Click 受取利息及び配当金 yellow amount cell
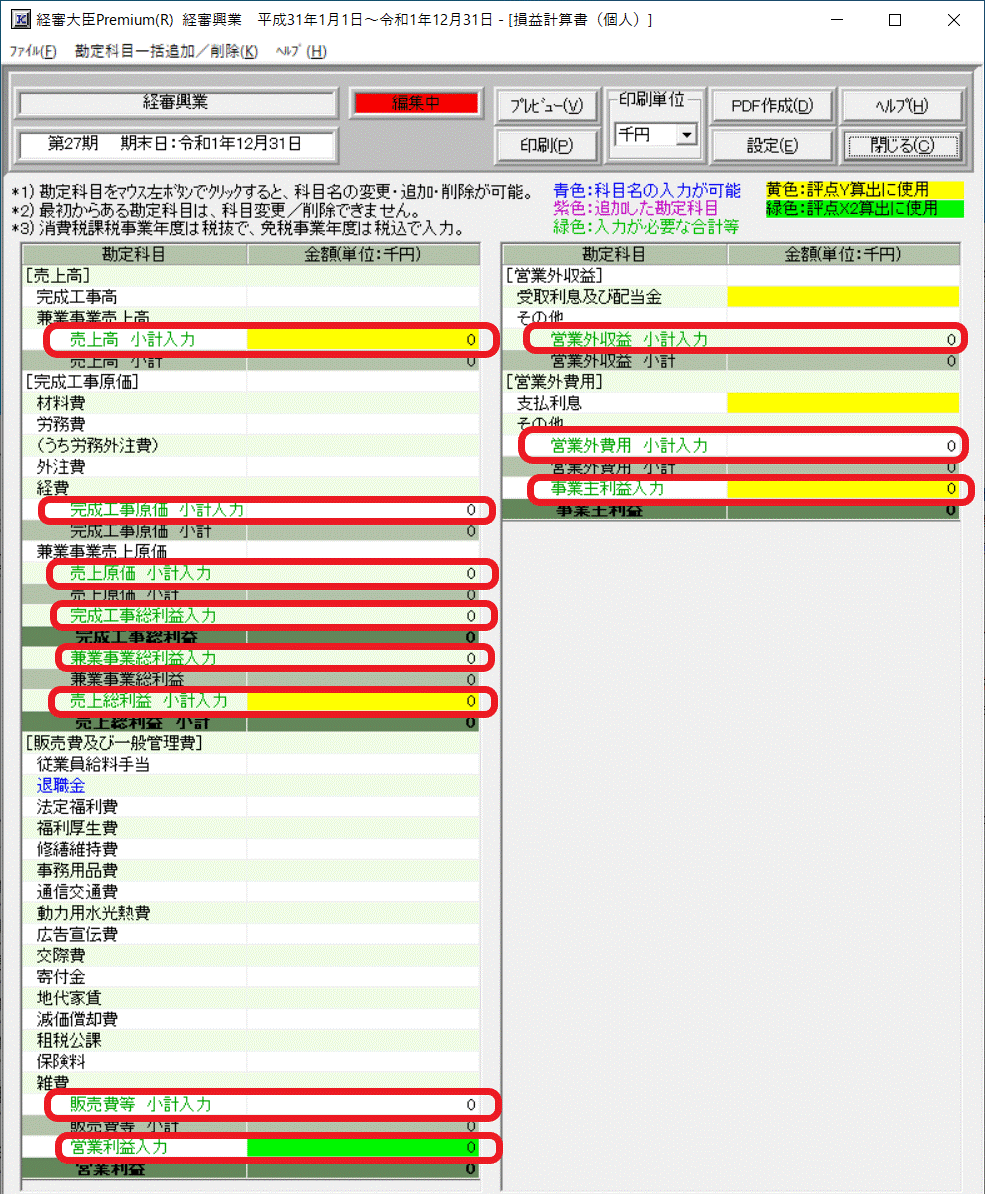985x1194 pixels. click(843, 297)
